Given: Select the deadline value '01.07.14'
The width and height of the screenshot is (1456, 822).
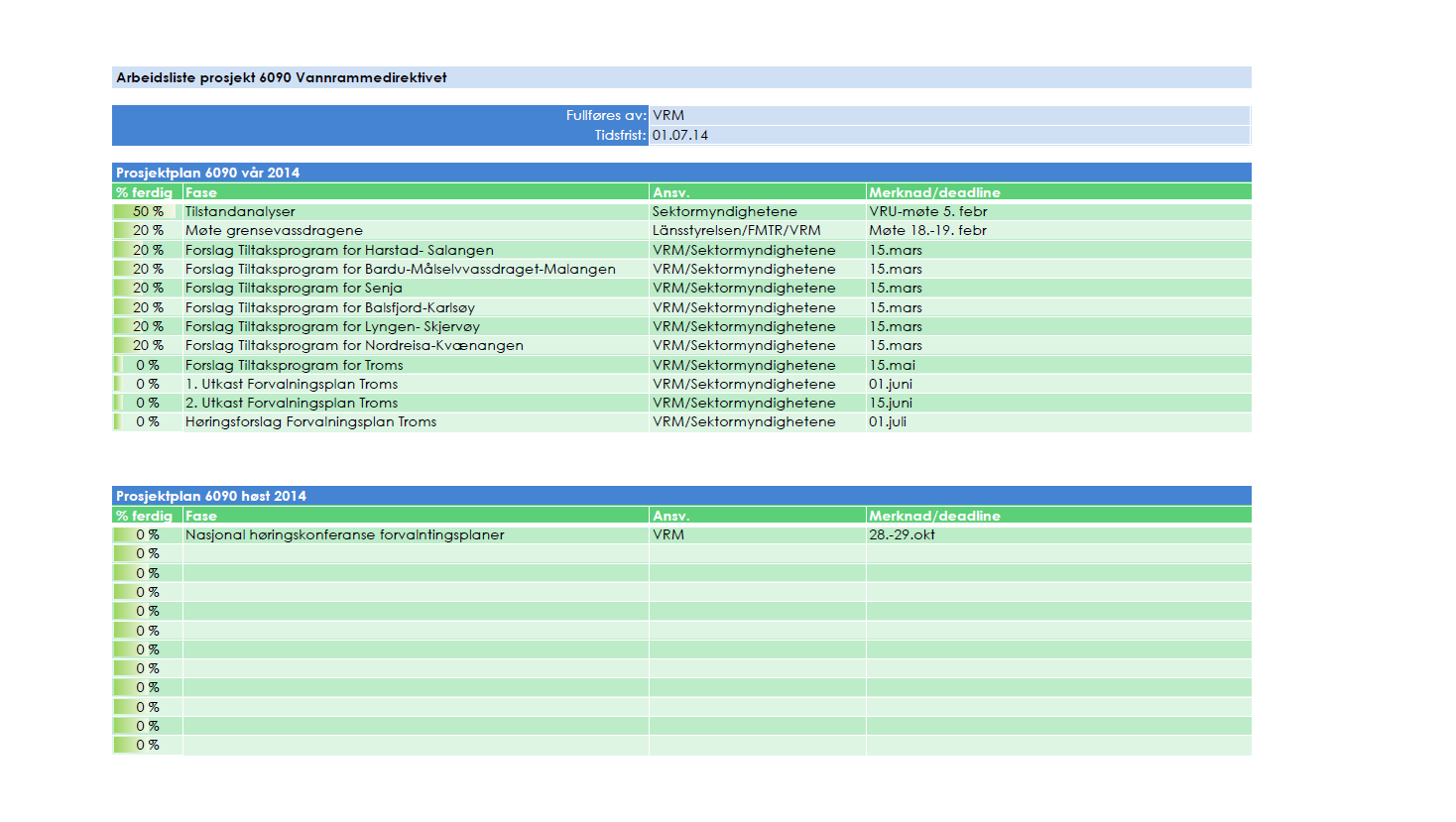Looking at the screenshot, I should tap(949, 136).
